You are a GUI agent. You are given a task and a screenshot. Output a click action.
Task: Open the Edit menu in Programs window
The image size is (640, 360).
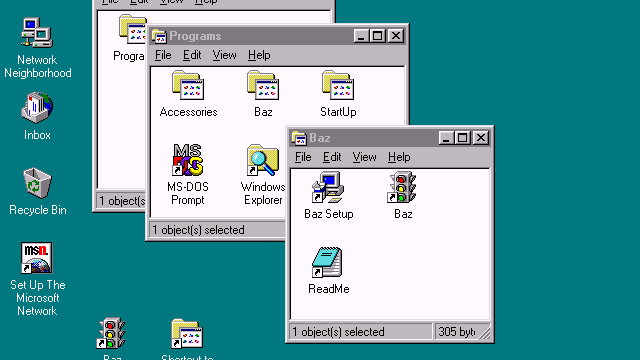(192, 55)
